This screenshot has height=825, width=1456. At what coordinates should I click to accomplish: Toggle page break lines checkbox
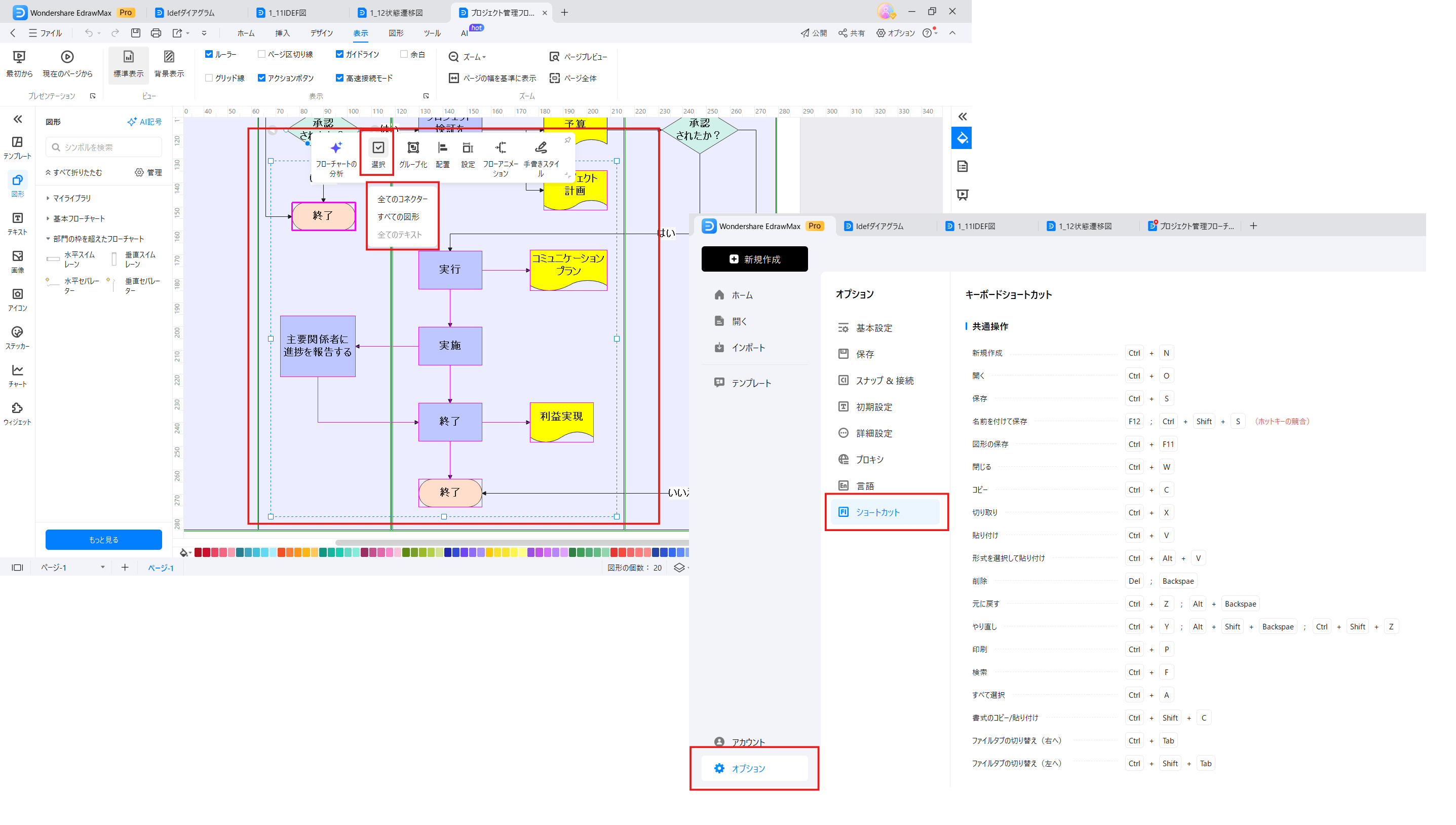tap(261, 54)
